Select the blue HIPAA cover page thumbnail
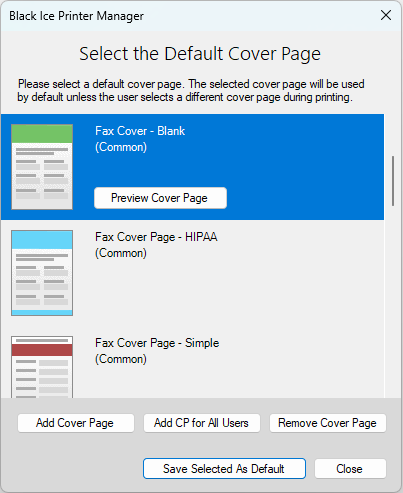Viewport: 403px width, 493px height. click(42, 273)
